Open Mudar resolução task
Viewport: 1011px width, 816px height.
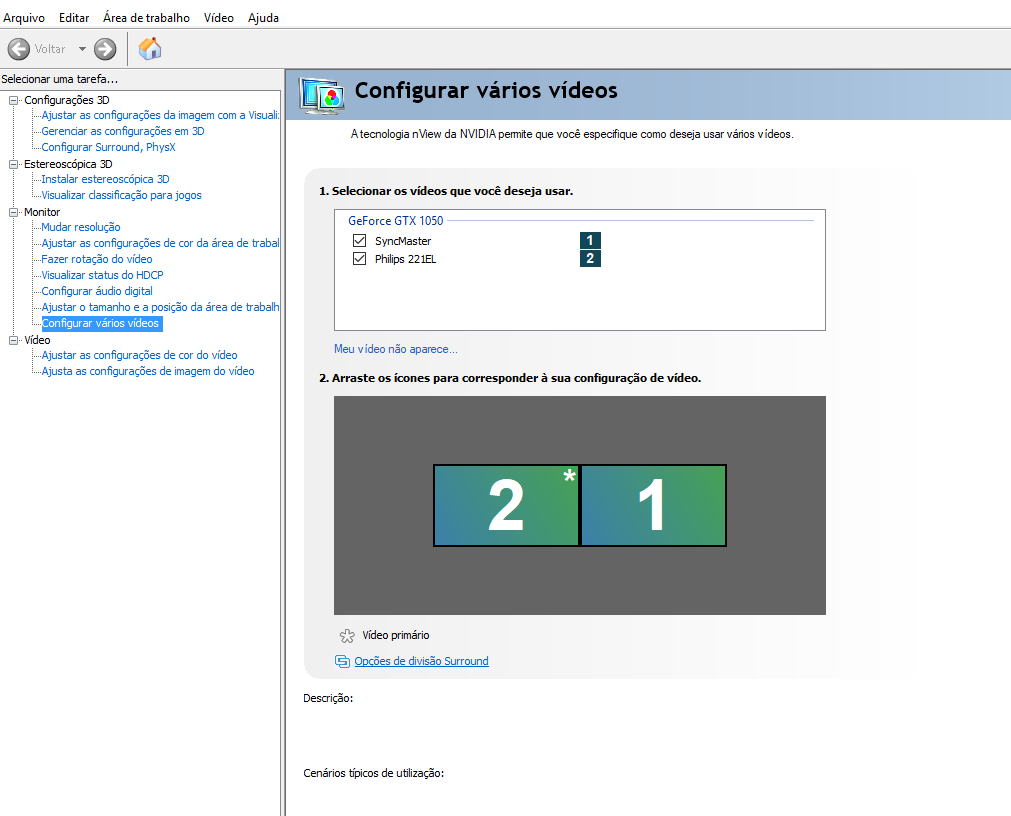point(81,228)
